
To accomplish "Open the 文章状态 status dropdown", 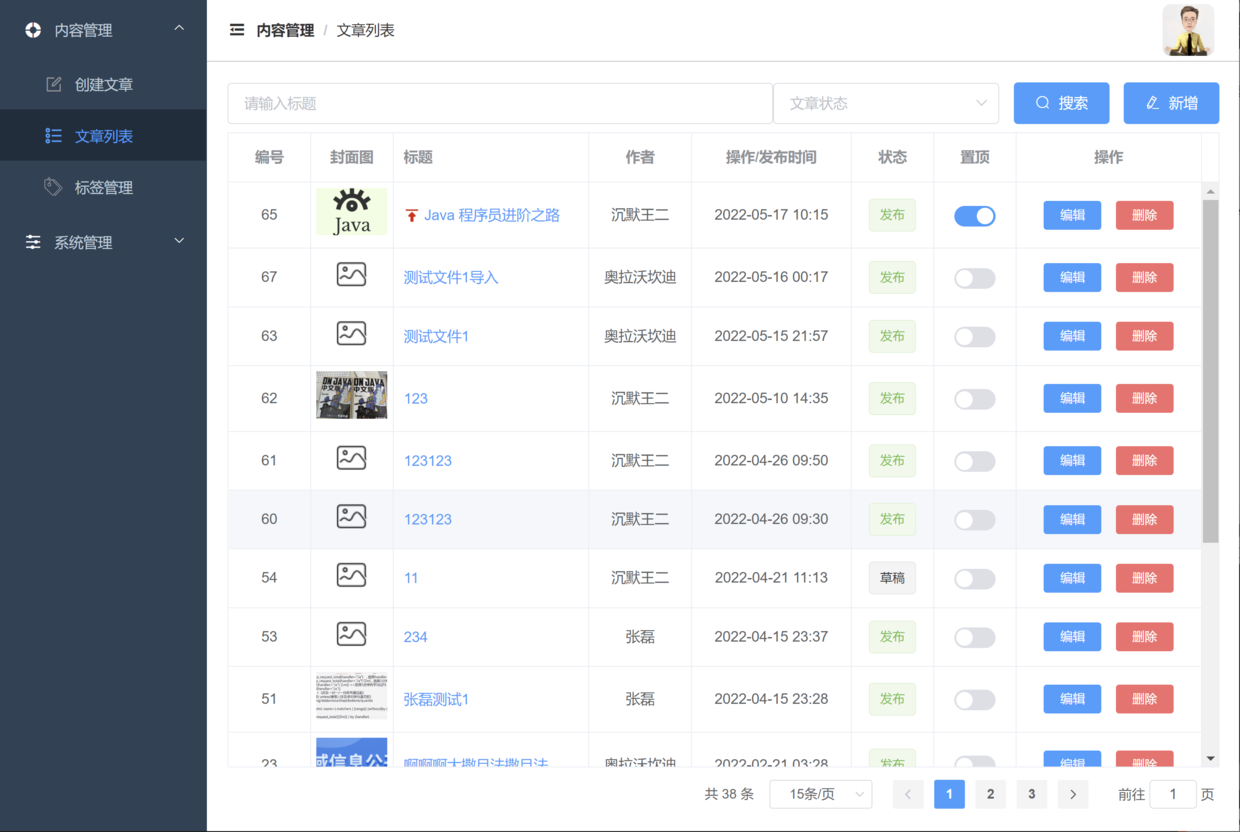I will click(886, 103).
